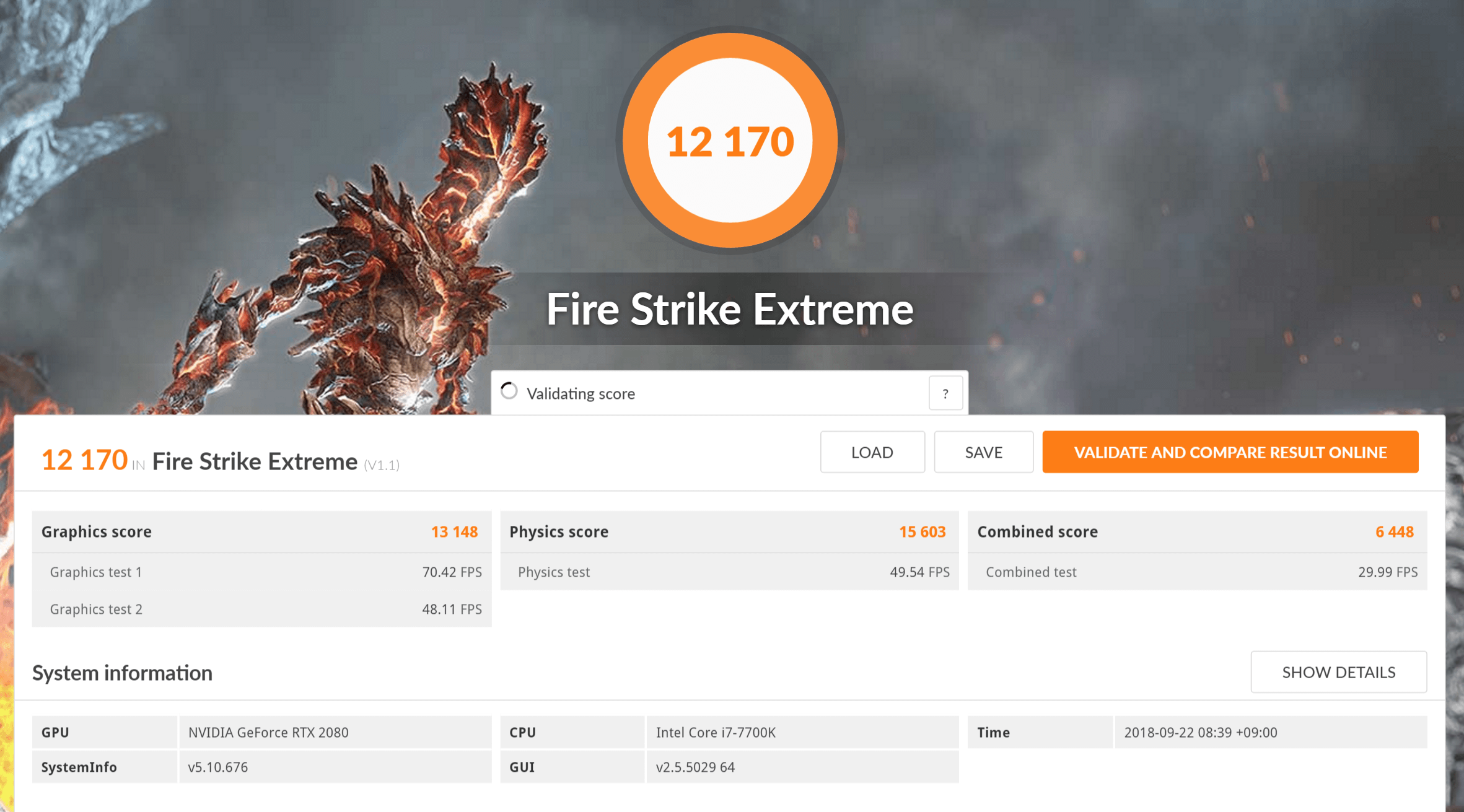Click the large 12 170 score circle
The height and width of the screenshot is (812, 1464).
(730, 141)
